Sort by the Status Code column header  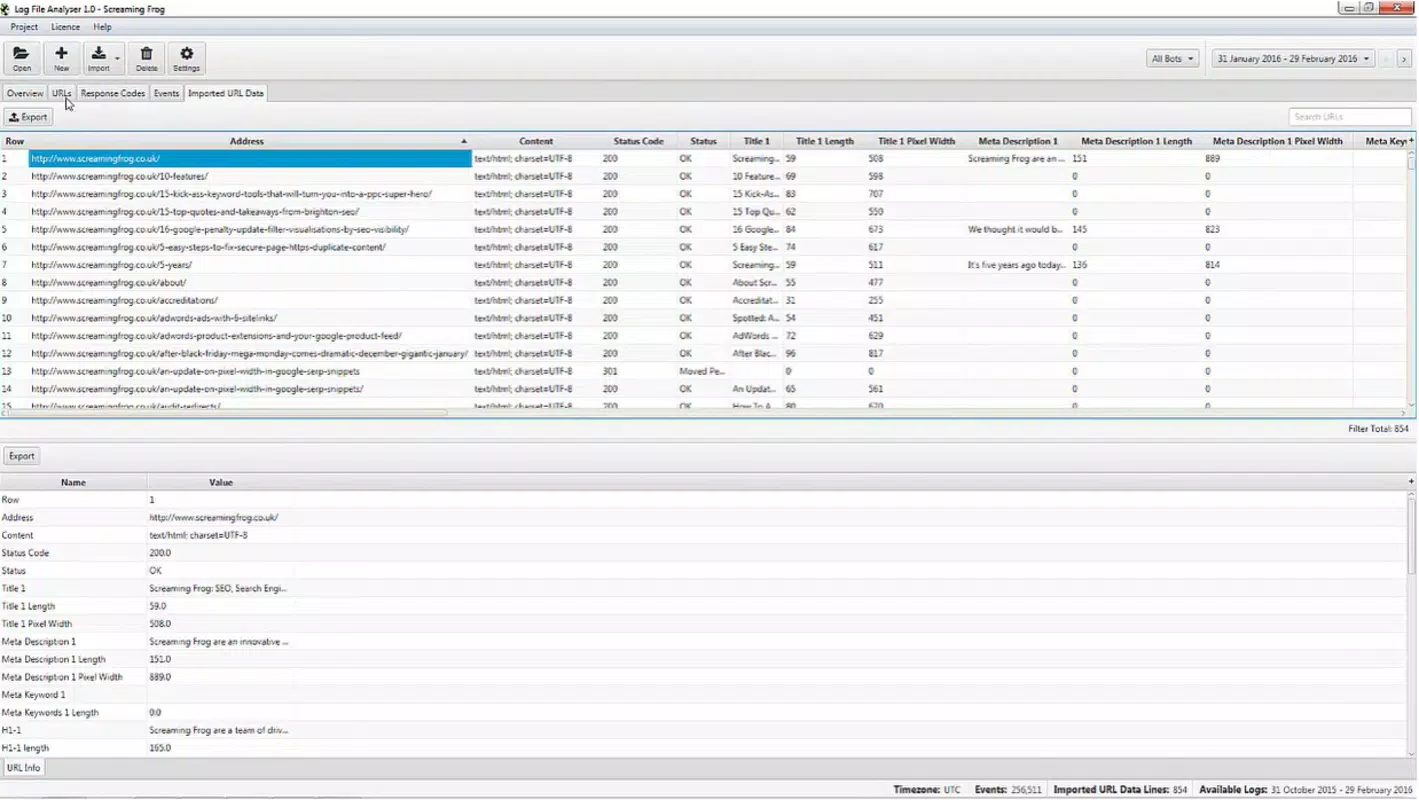[639, 141]
